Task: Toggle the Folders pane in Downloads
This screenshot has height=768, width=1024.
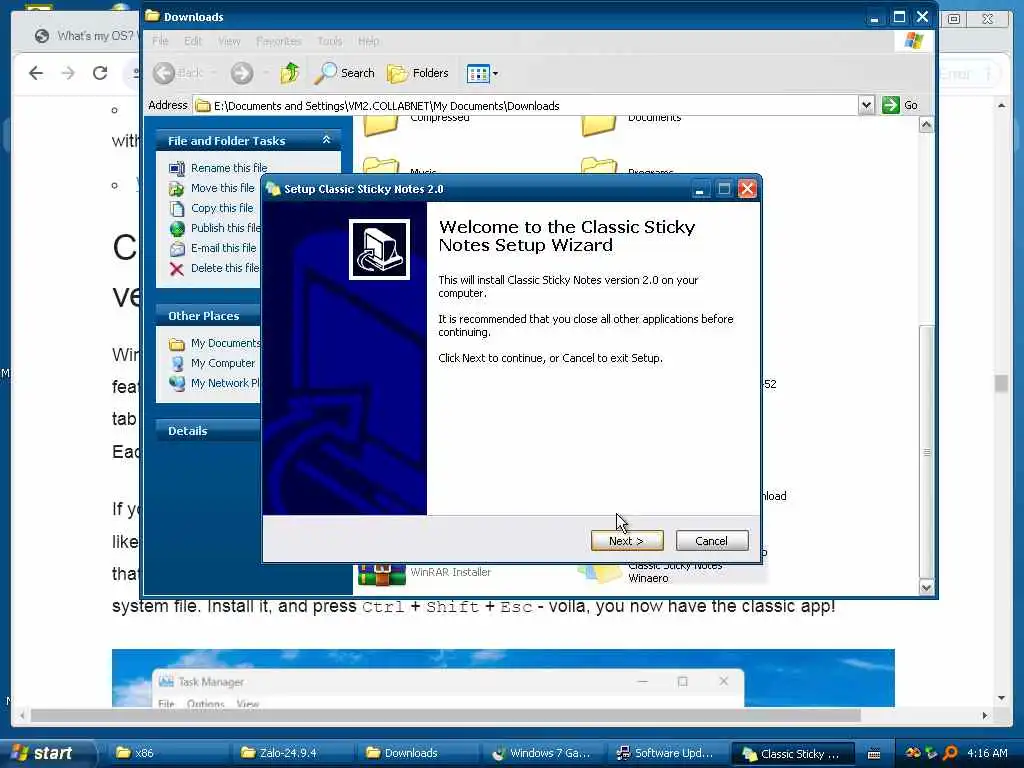Action: pos(418,73)
